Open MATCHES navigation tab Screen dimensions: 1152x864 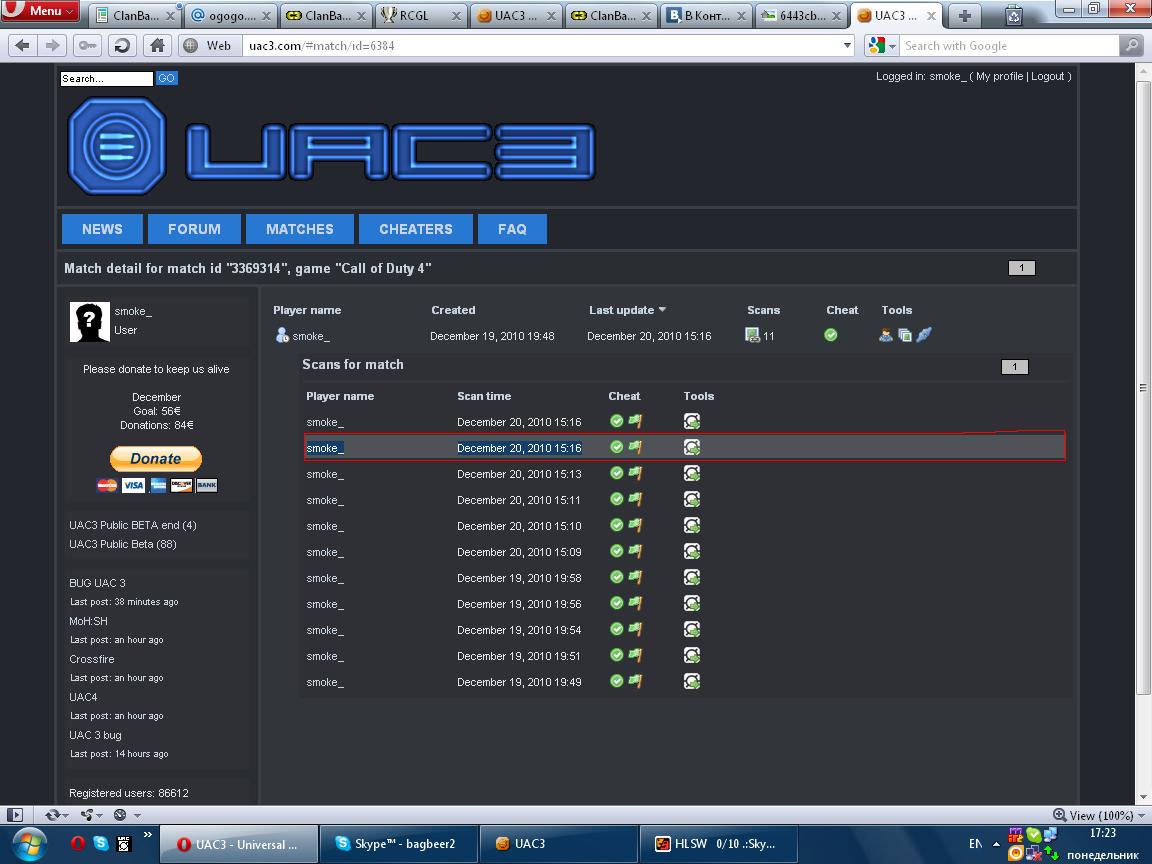click(x=300, y=229)
